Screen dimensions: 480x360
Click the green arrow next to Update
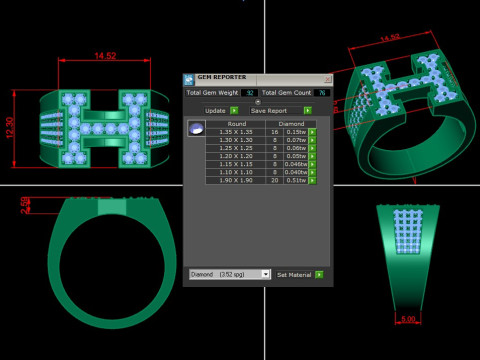point(234,110)
